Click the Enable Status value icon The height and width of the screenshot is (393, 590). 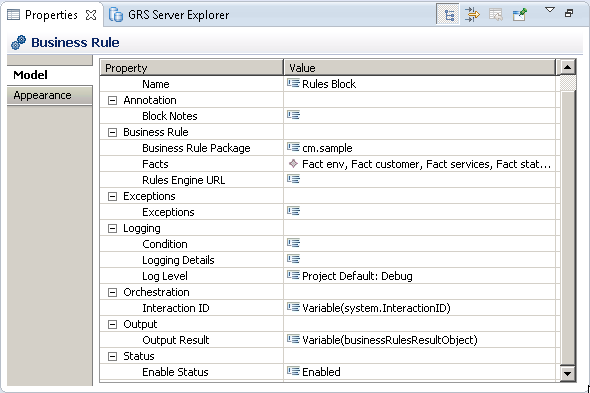click(293, 371)
